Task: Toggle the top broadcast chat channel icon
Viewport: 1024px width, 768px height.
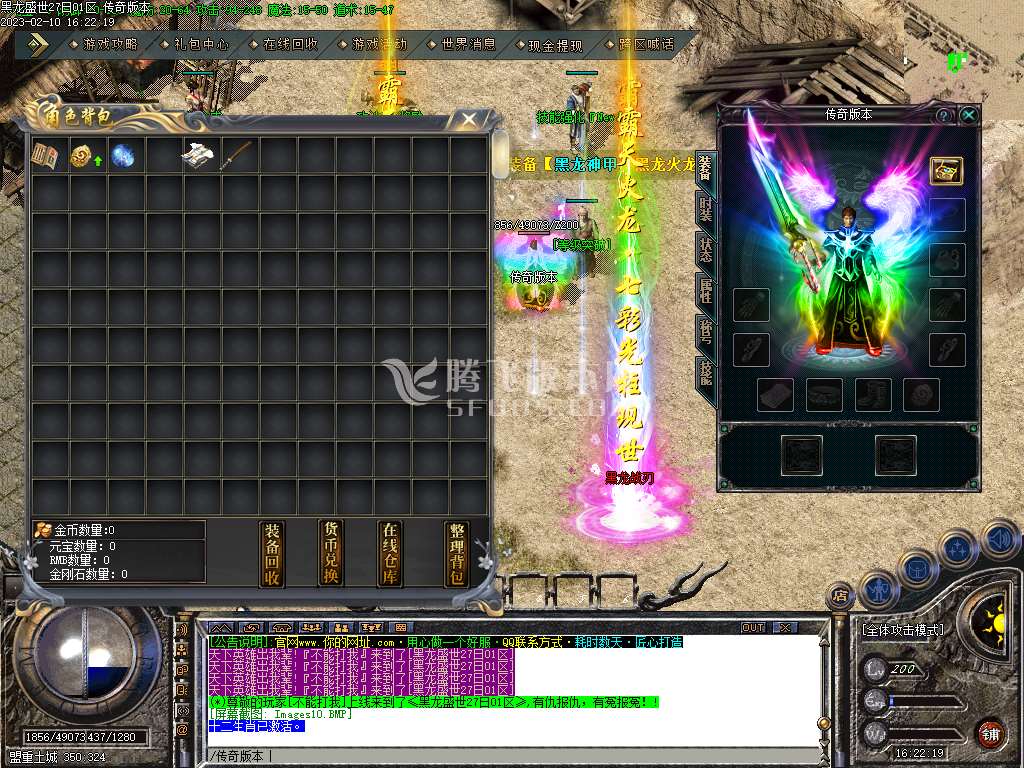Action: tap(182, 630)
